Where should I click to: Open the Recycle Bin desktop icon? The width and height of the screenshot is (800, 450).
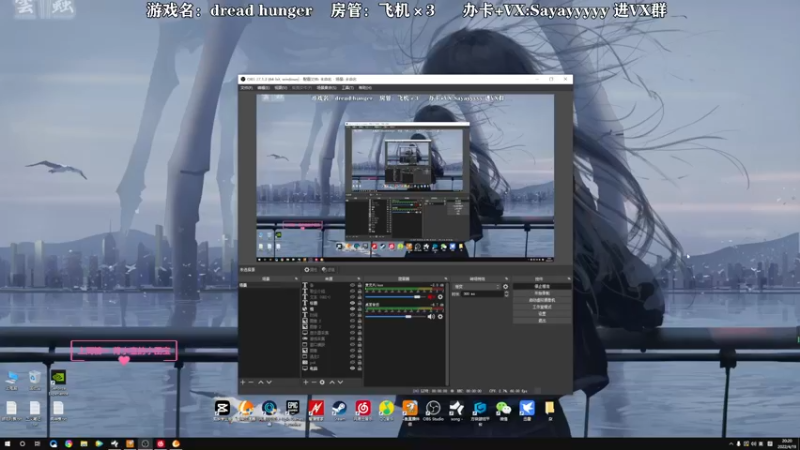[35, 381]
